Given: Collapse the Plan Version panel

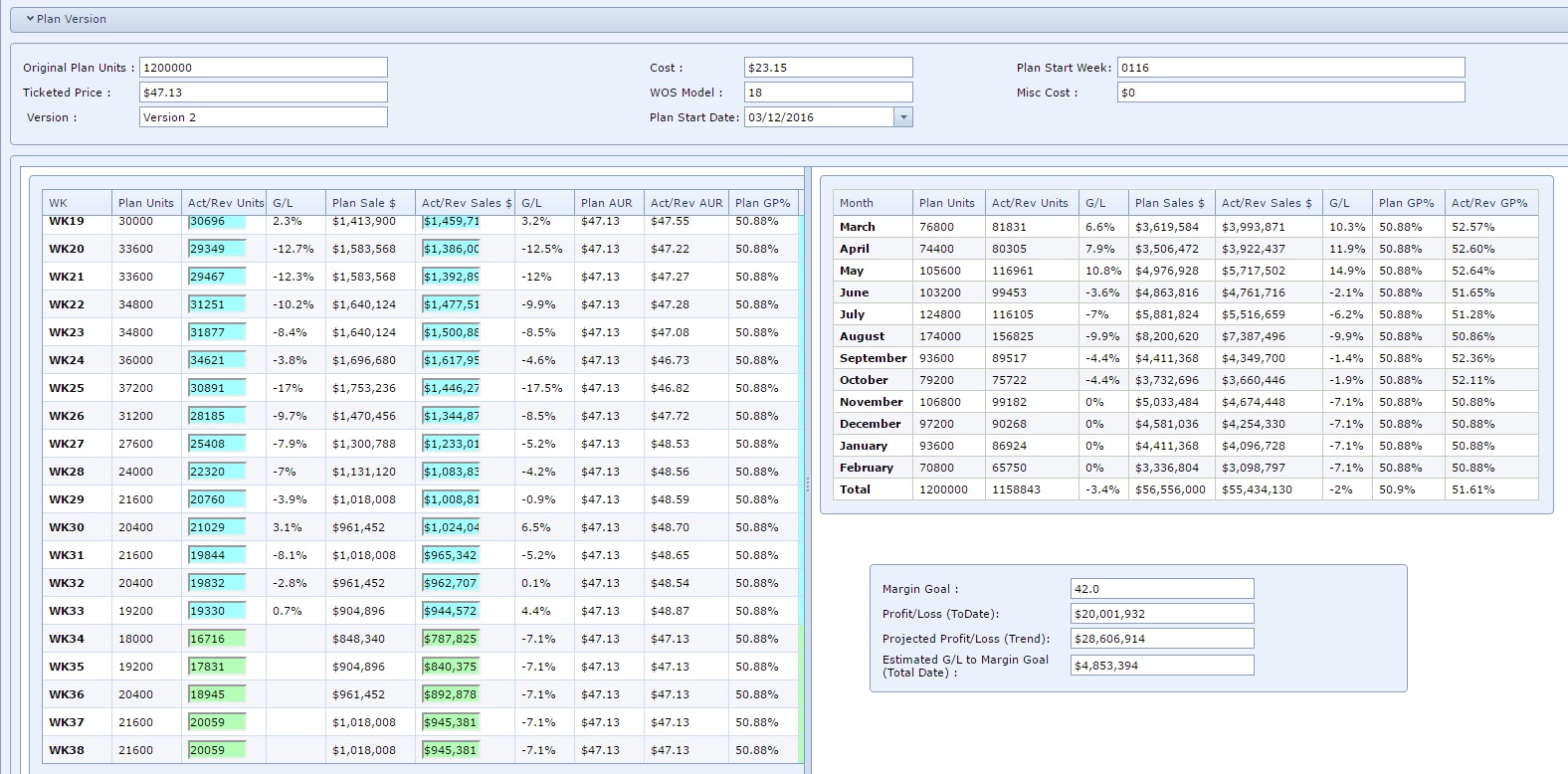Looking at the screenshot, I should pyautogui.click(x=31, y=19).
